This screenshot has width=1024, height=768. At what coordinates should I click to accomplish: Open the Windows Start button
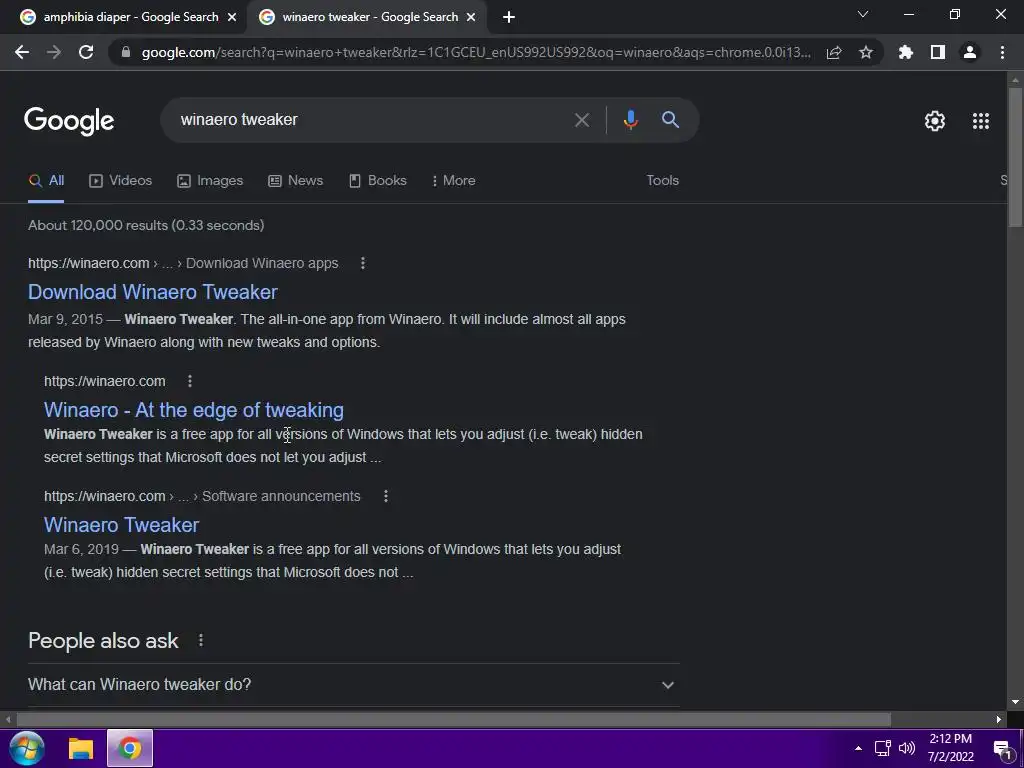coord(27,748)
